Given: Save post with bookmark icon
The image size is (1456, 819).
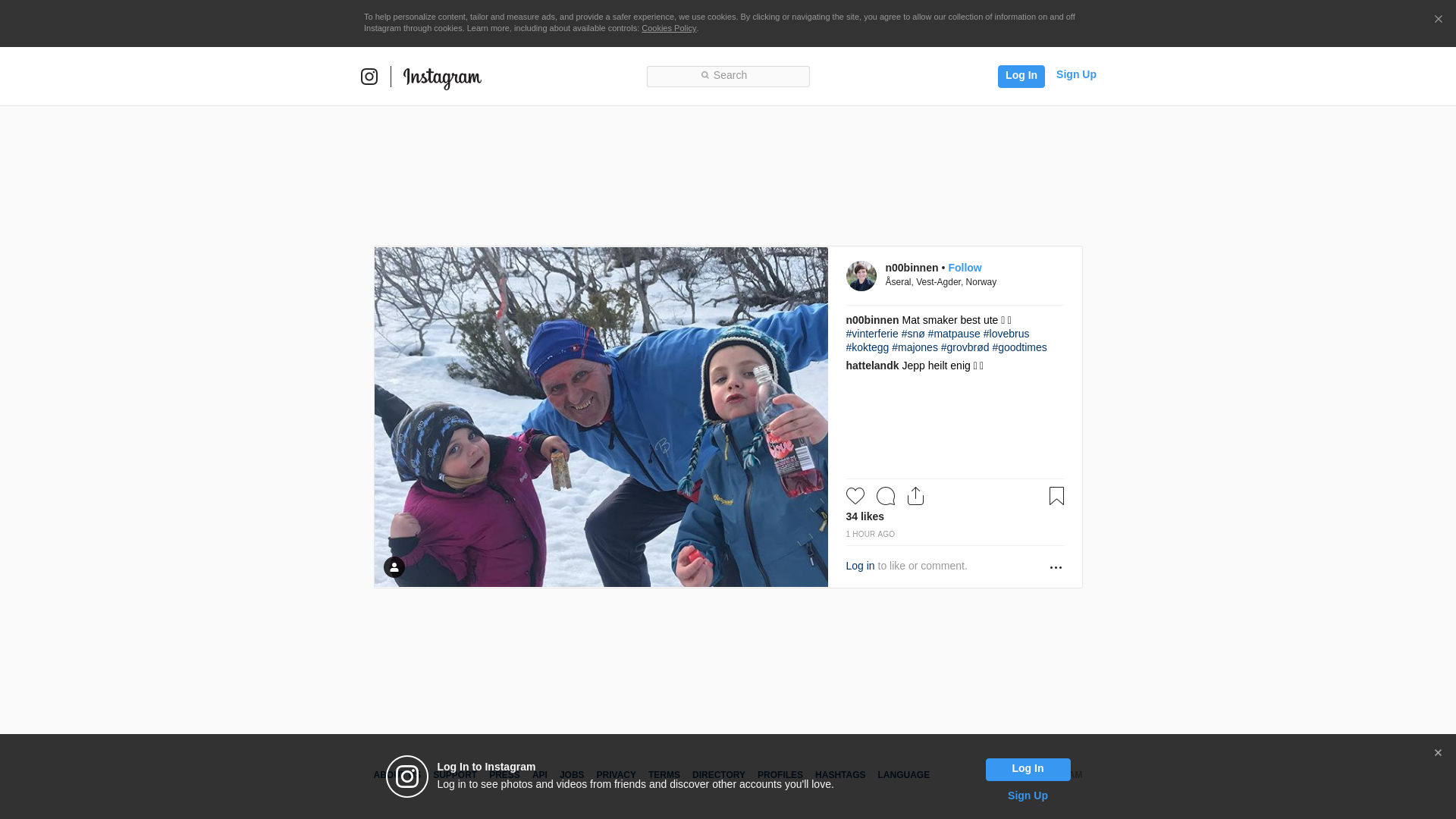Looking at the screenshot, I should [1056, 496].
